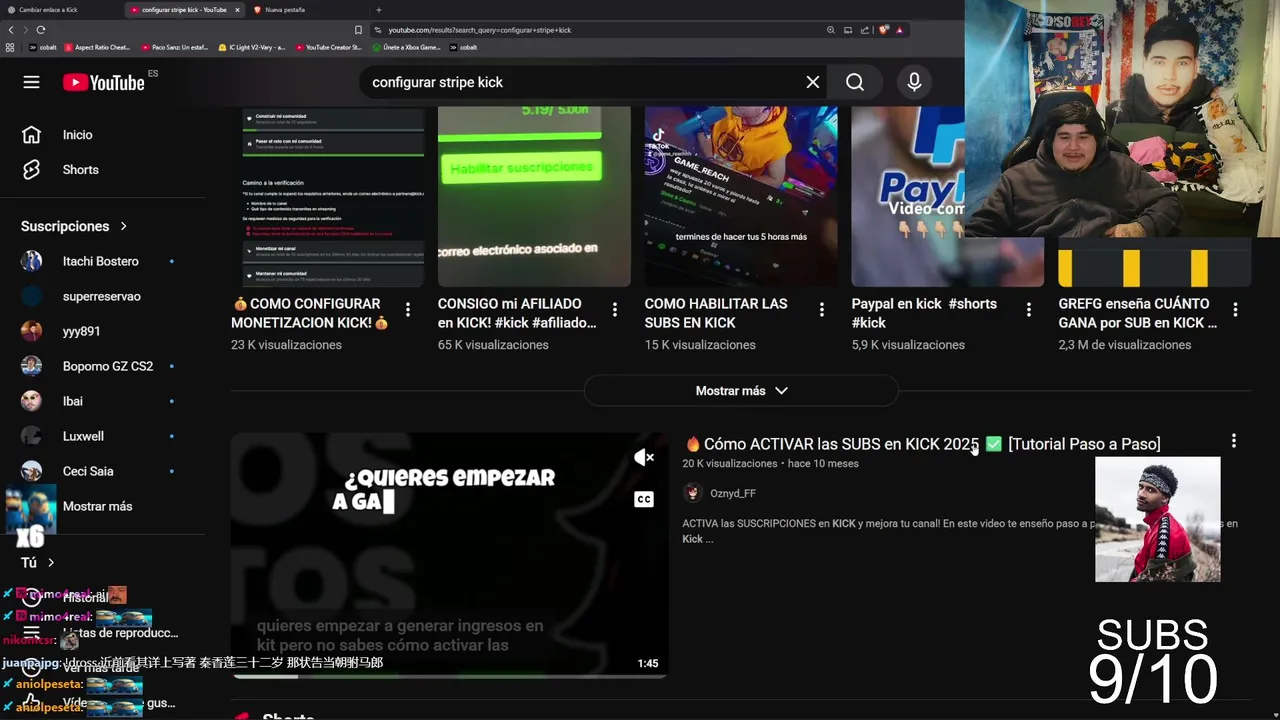The image size is (1280, 720).
Task: Open picture-in-picture icon in address bar
Action: click(848, 30)
